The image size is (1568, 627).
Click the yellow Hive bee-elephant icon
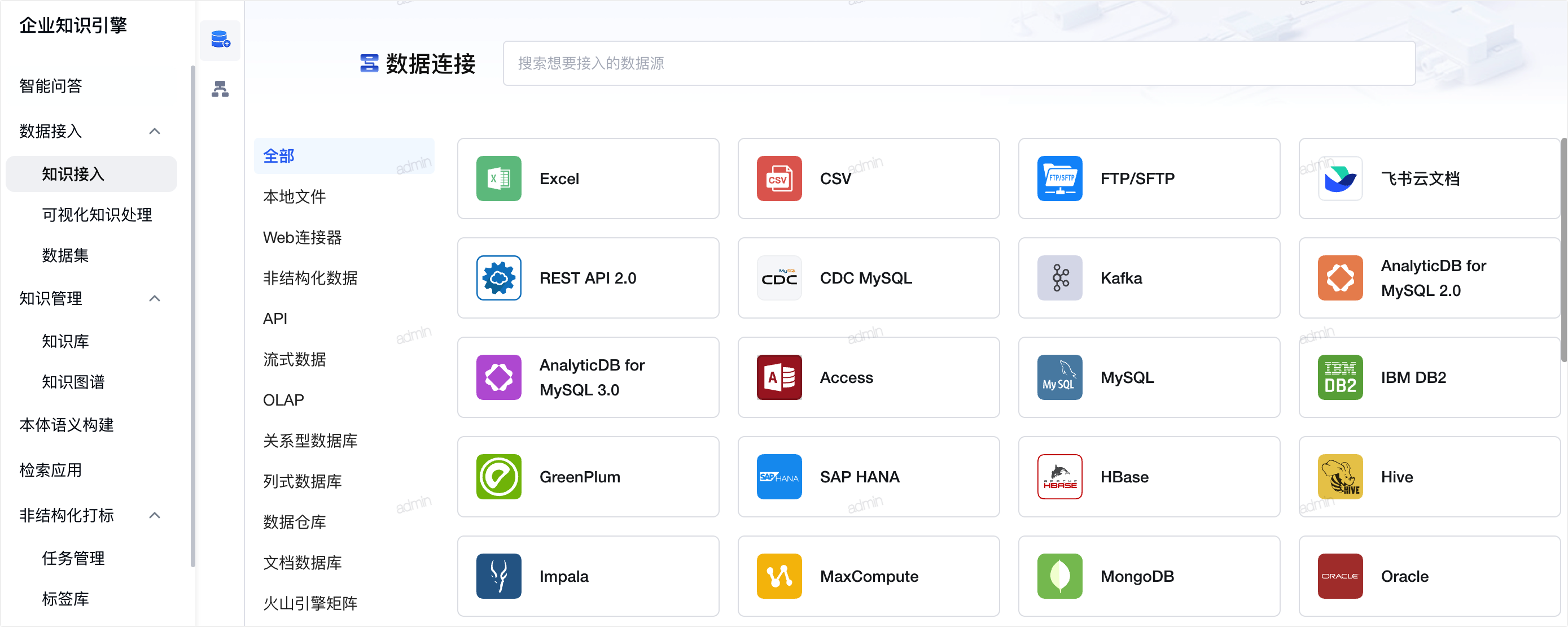tap(1341, 477)
